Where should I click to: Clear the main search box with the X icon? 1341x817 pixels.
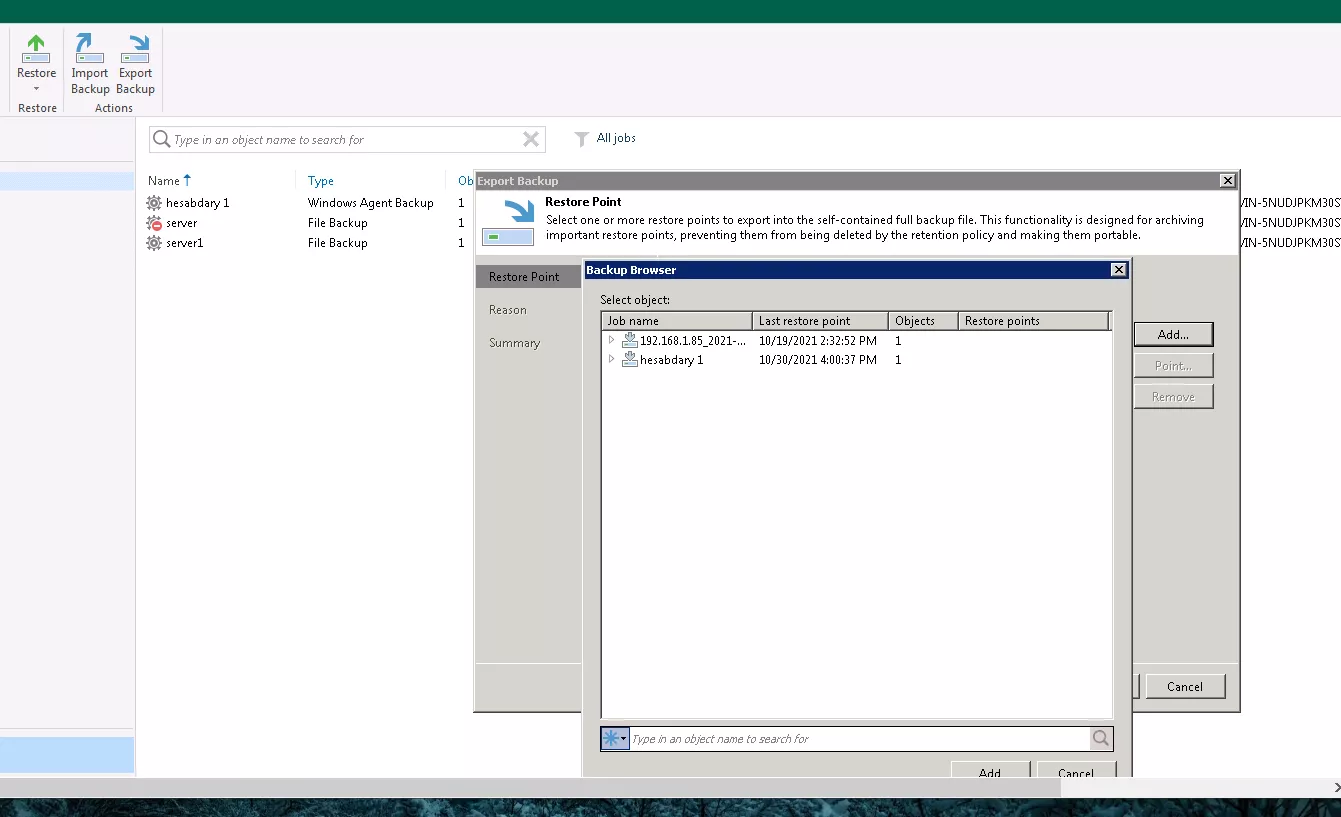coord(531,140)
